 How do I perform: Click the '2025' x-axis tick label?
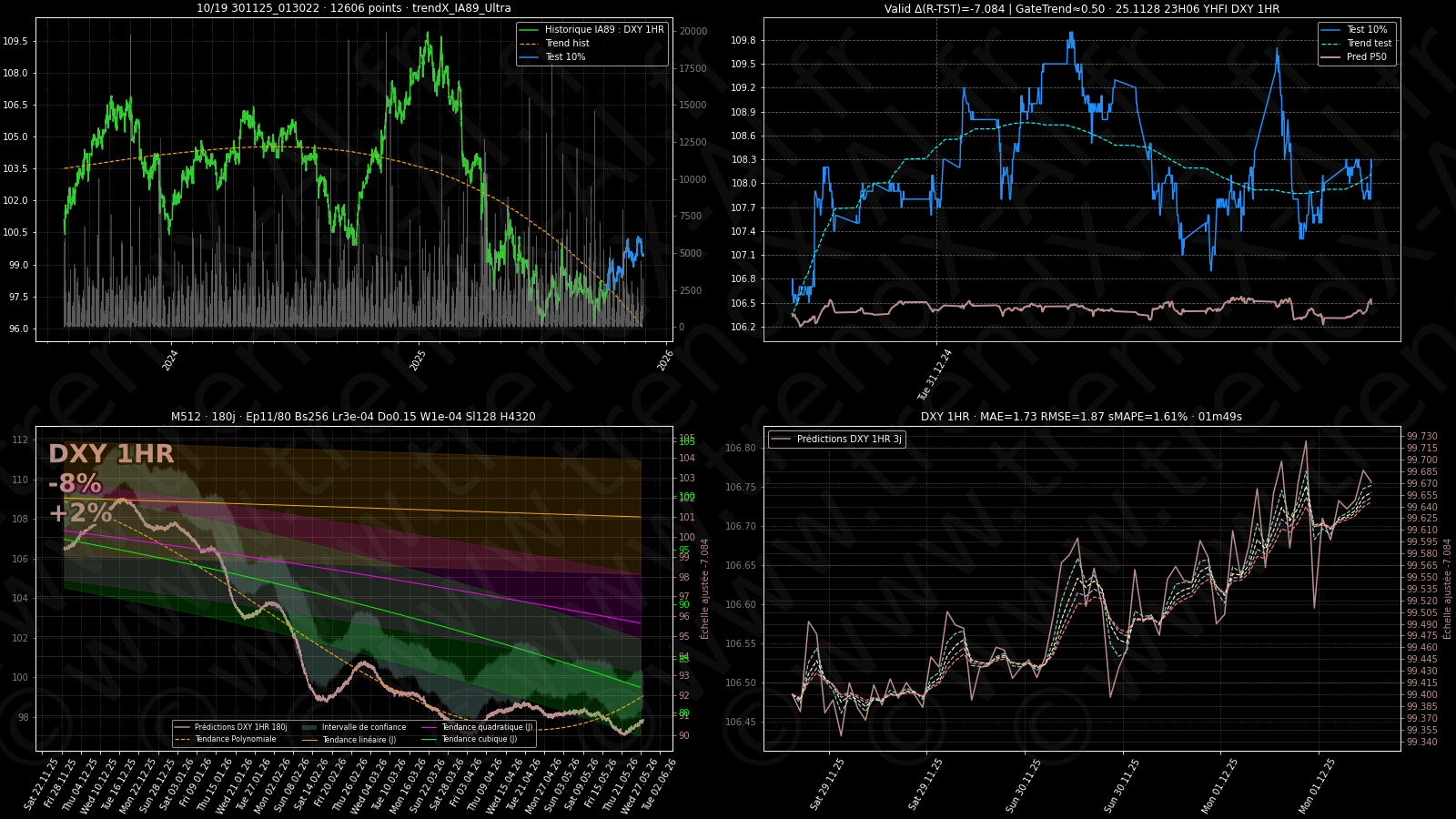[418, 360]
